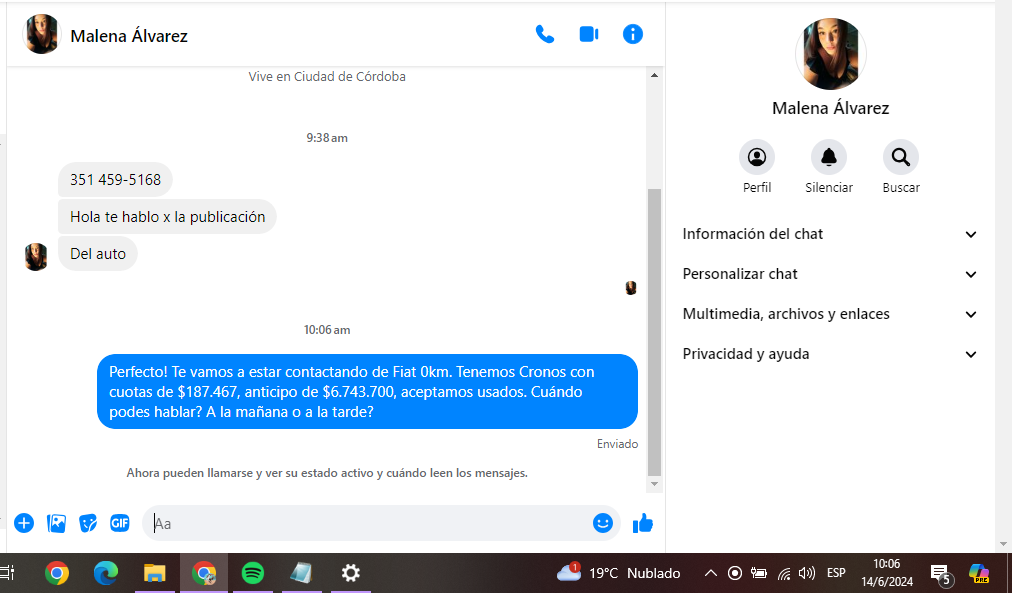Silence notifications with Silenciar bell
Viewport: 1012px width, 593px height.
click(x=829, y=158)
